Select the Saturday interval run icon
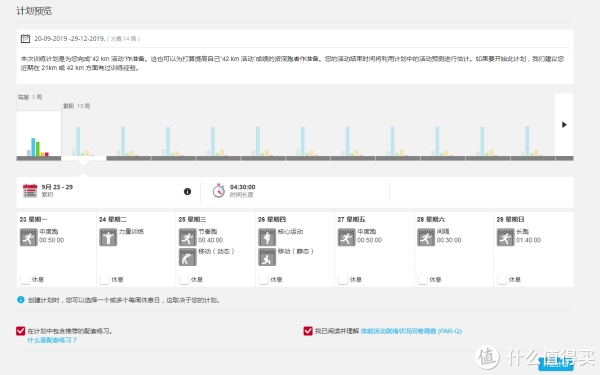600x375 pixels. tap(426, 237)
